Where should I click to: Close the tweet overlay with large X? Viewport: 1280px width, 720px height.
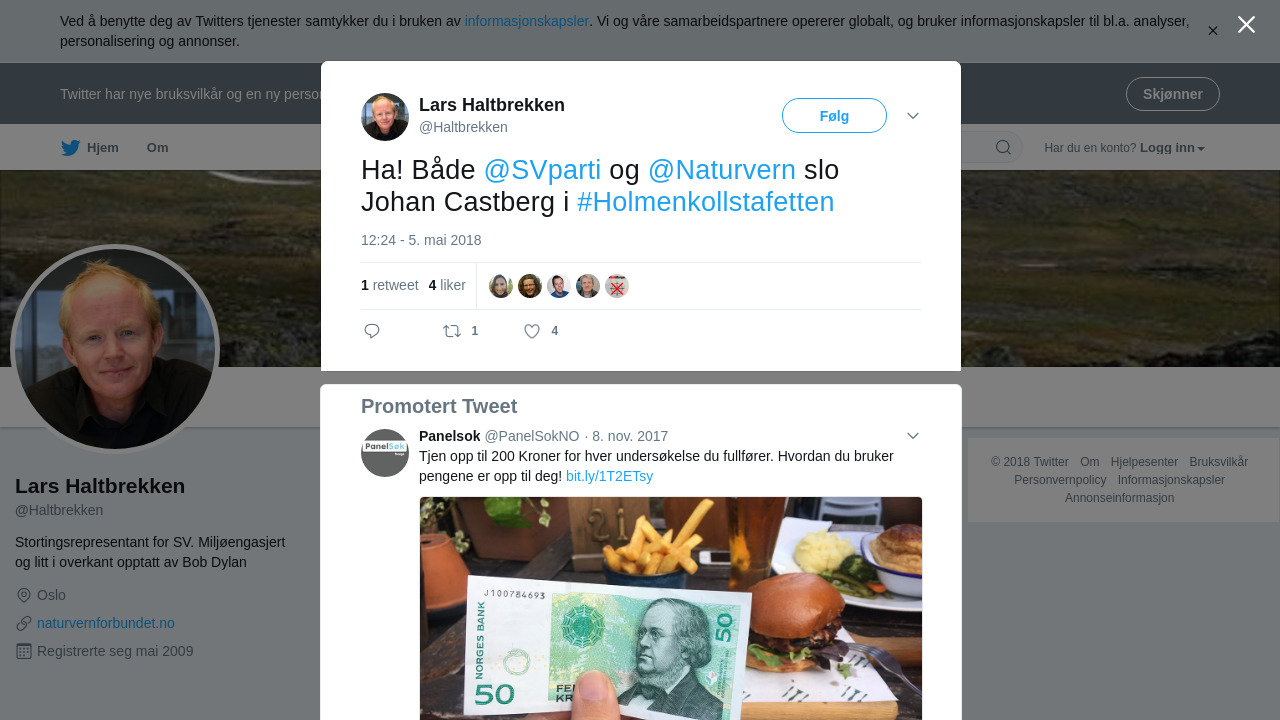(1246, 24)
